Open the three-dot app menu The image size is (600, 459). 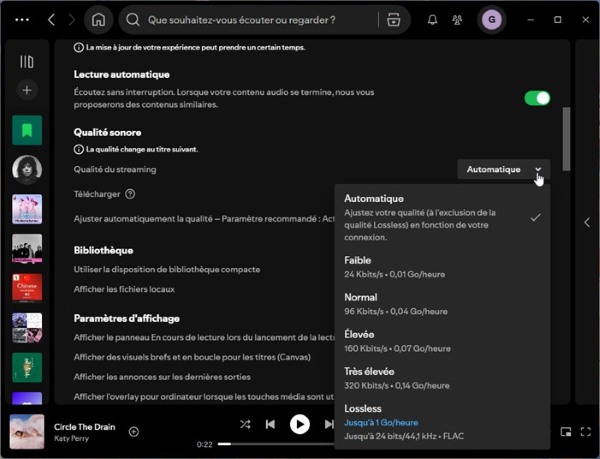coord(22,20)
